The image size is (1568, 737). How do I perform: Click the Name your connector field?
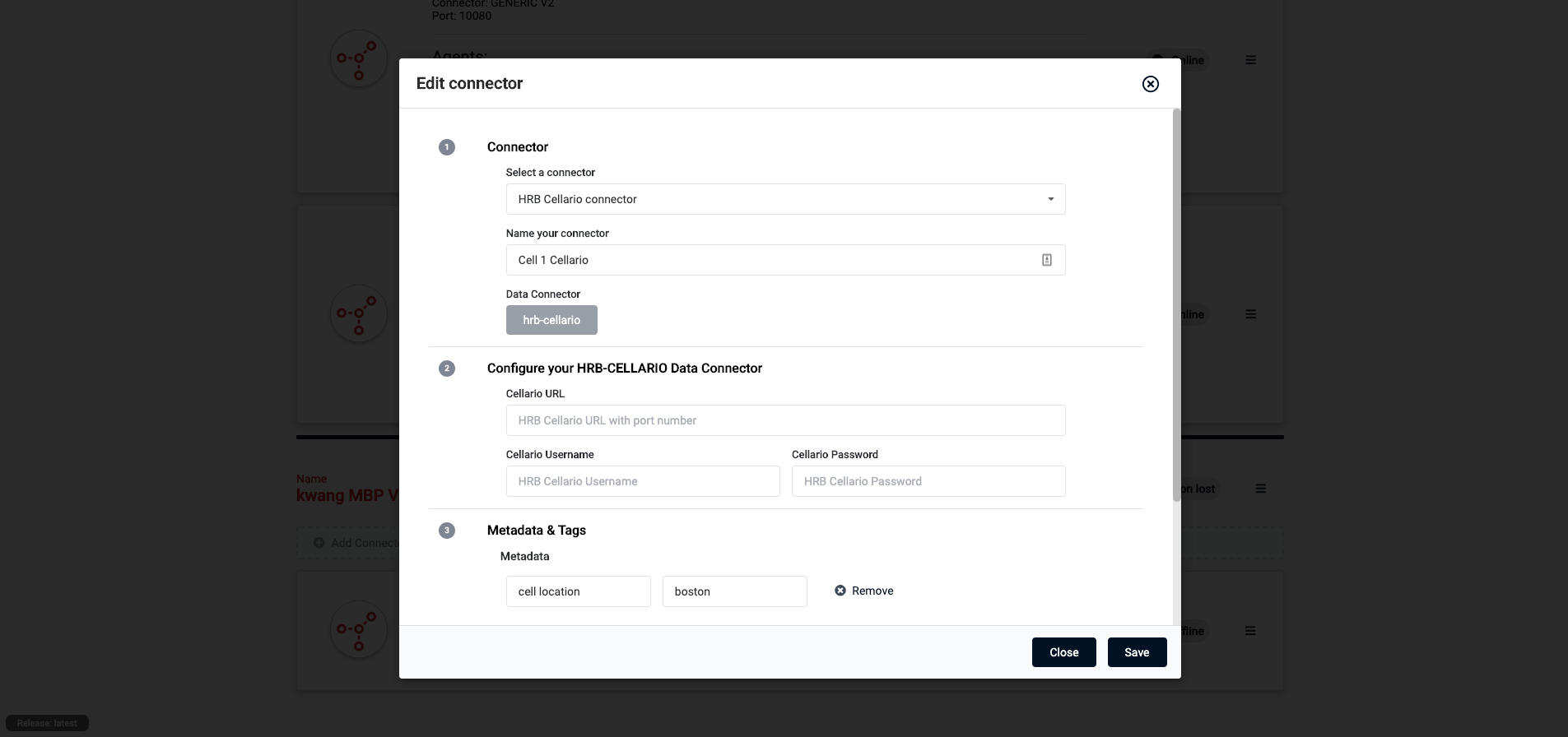[785, 260]
